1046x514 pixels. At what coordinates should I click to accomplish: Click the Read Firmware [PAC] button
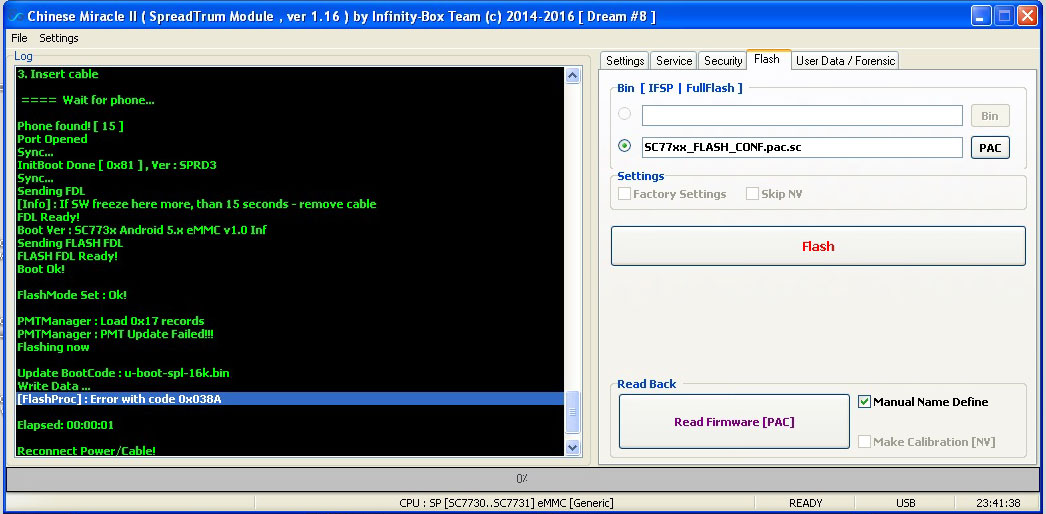point(734,422)
